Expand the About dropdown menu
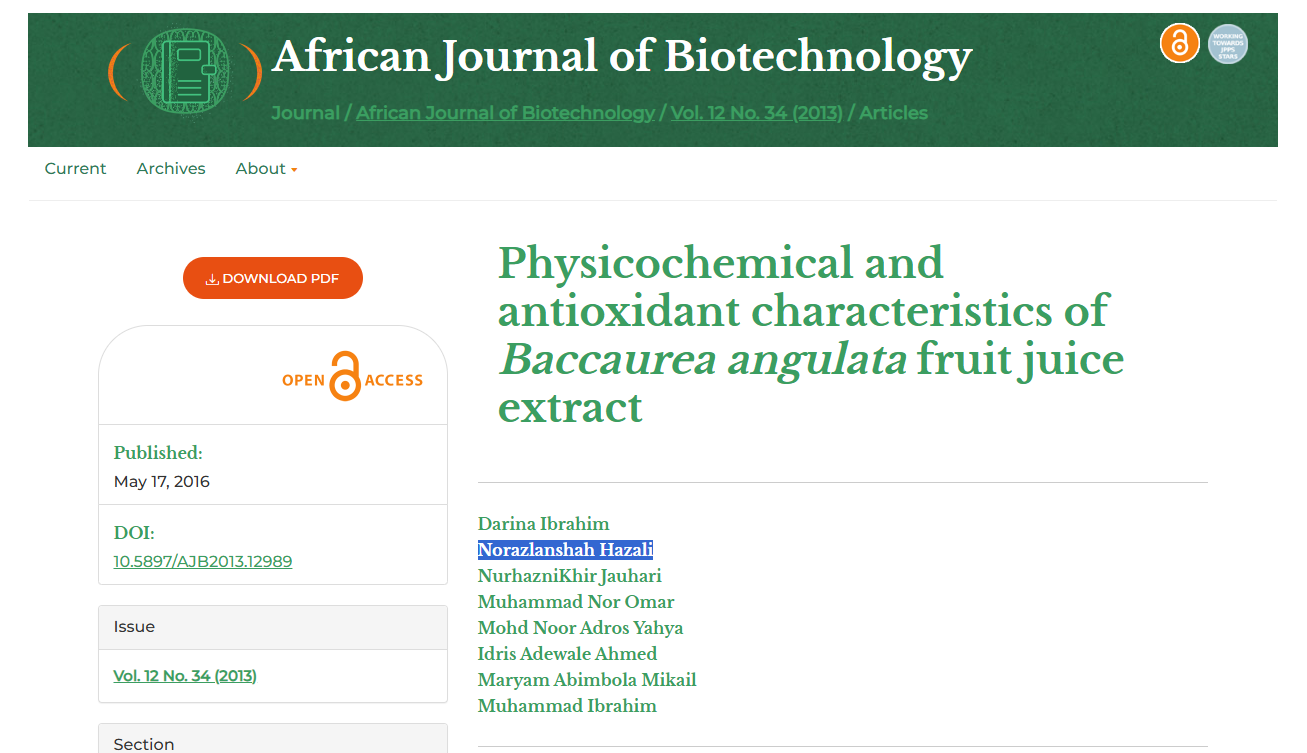The height and width of the screenshot is (753, 1307). pyautogui.click(x=266, y=169)
